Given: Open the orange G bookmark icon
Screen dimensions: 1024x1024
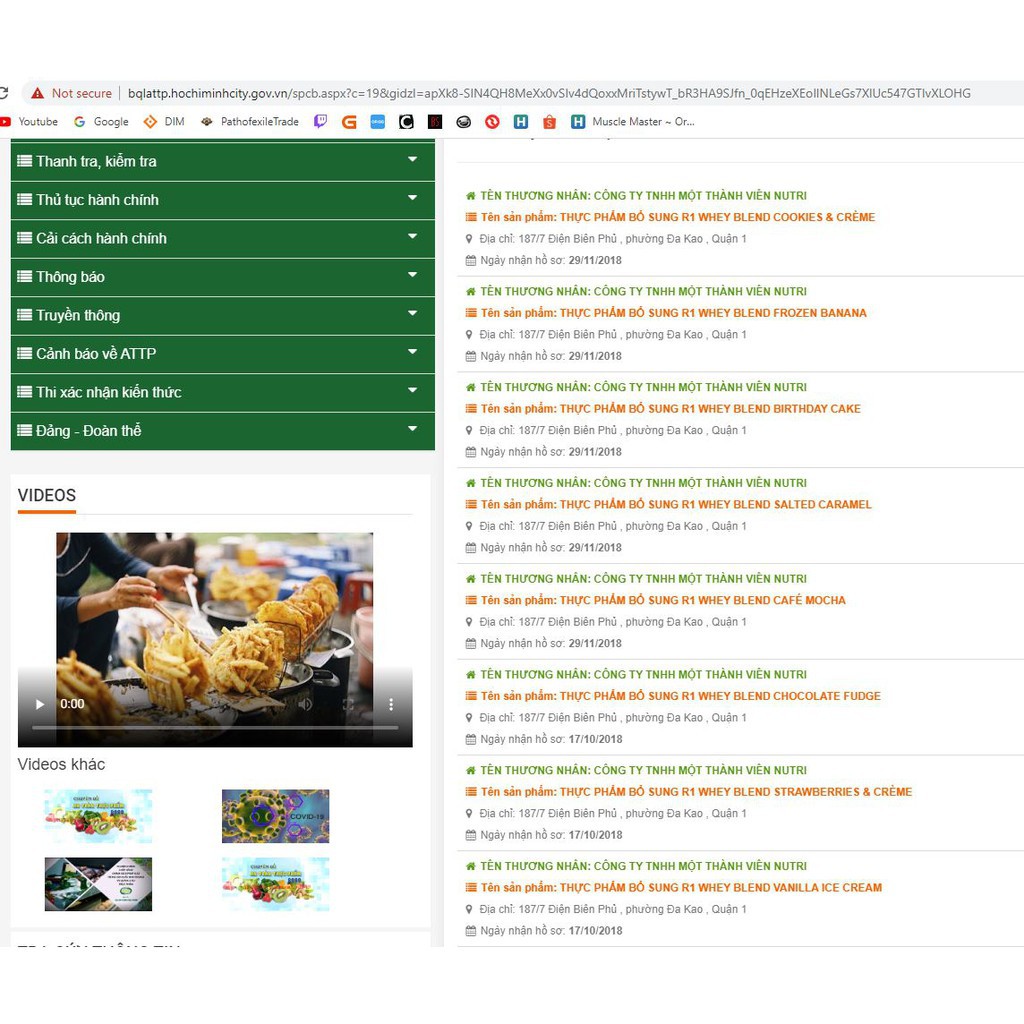Looking at the screenshot, I should (x=349, y=121).
